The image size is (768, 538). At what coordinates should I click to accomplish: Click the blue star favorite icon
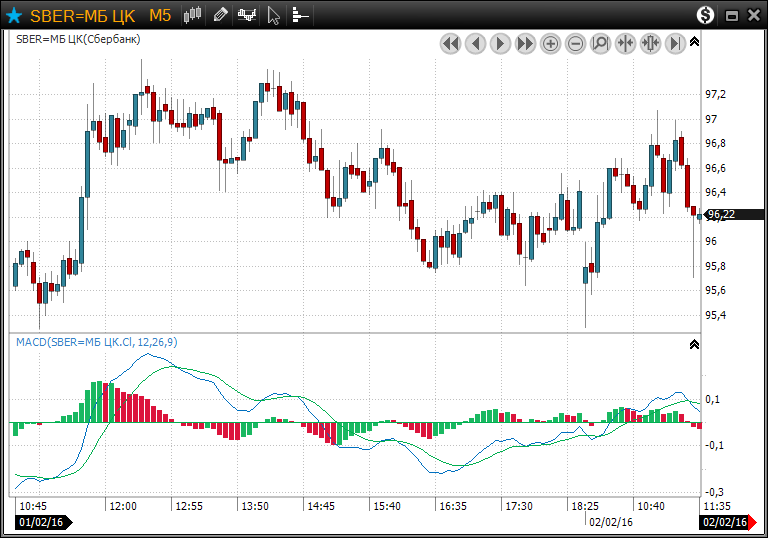(x=14, y=15)
